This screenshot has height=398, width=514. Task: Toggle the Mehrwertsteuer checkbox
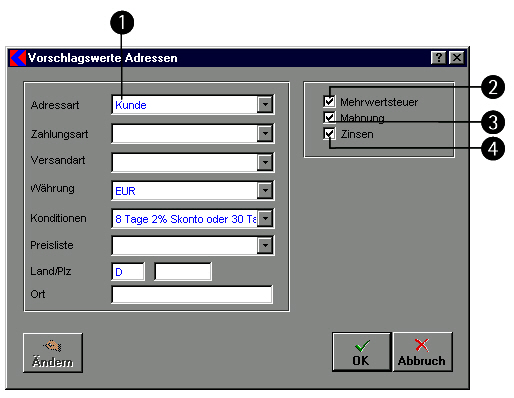coord(329,101)
